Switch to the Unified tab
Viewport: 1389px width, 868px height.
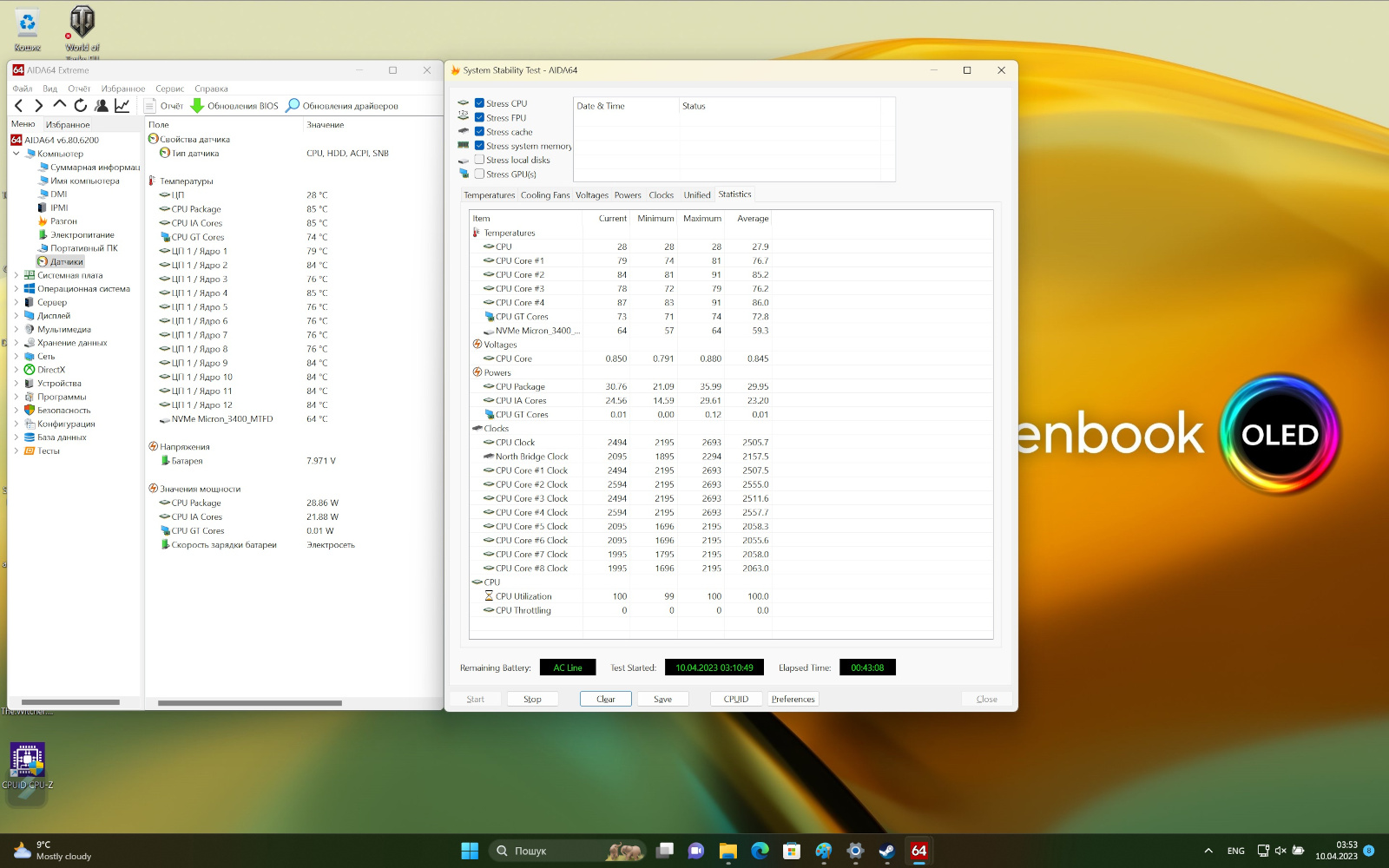697,195
